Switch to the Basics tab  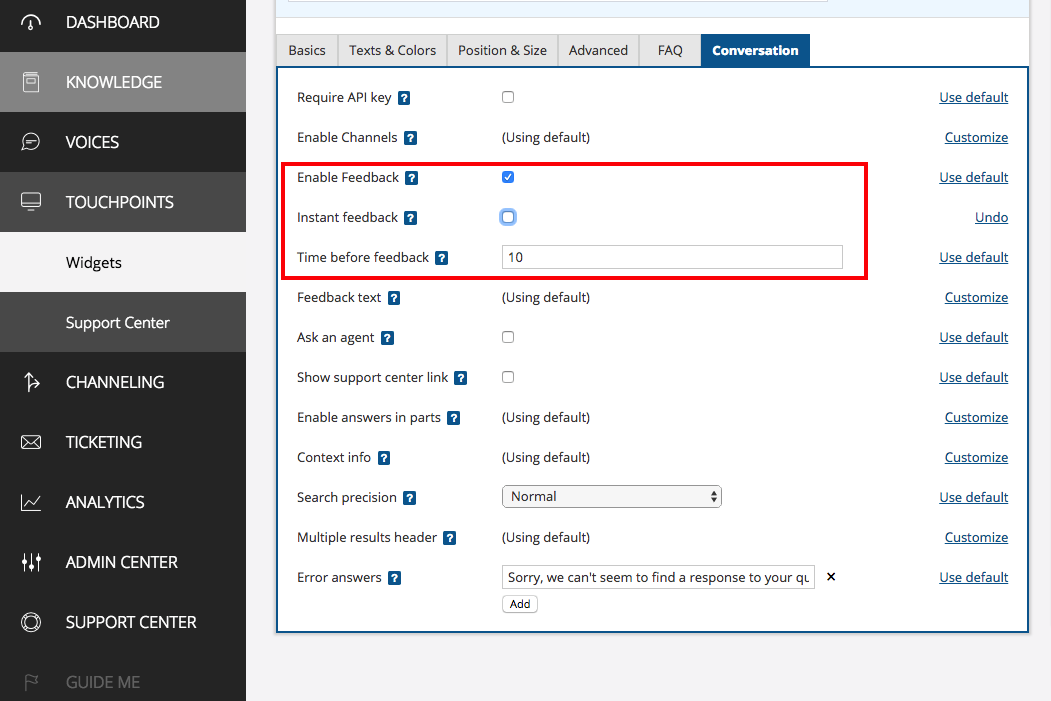tap(307, 50)
